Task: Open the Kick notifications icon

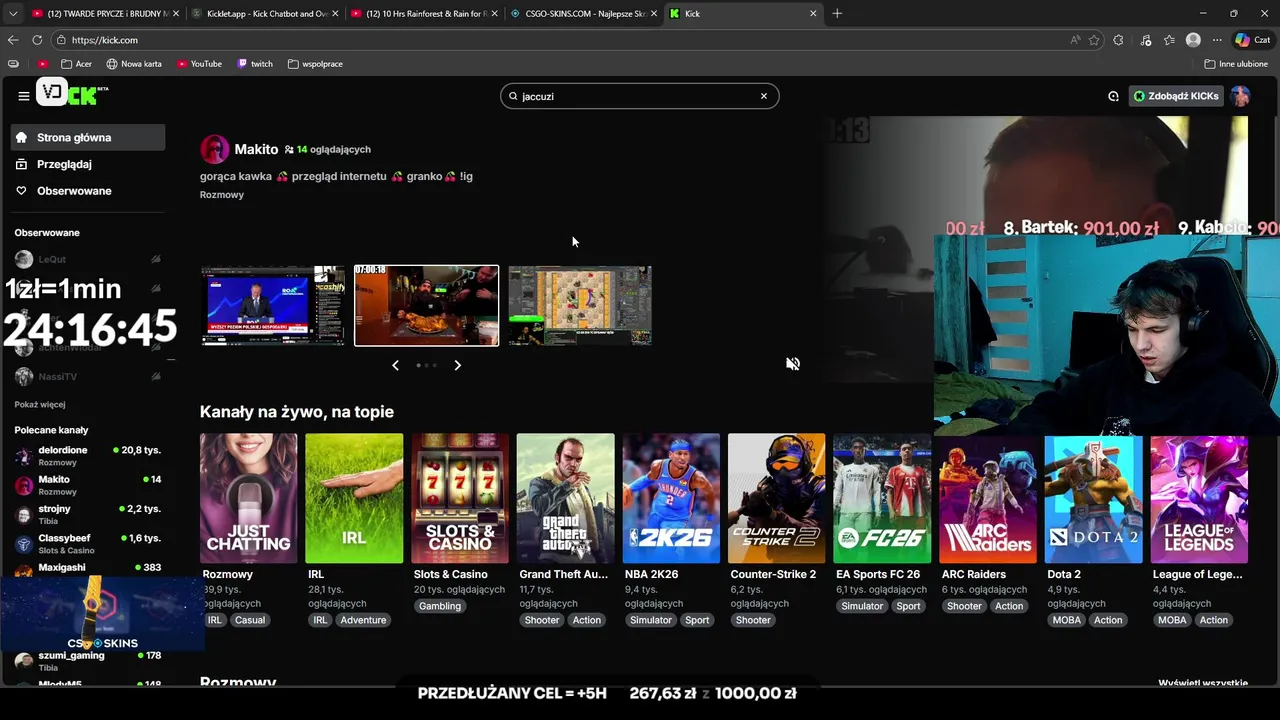Action: [1113, 96]
